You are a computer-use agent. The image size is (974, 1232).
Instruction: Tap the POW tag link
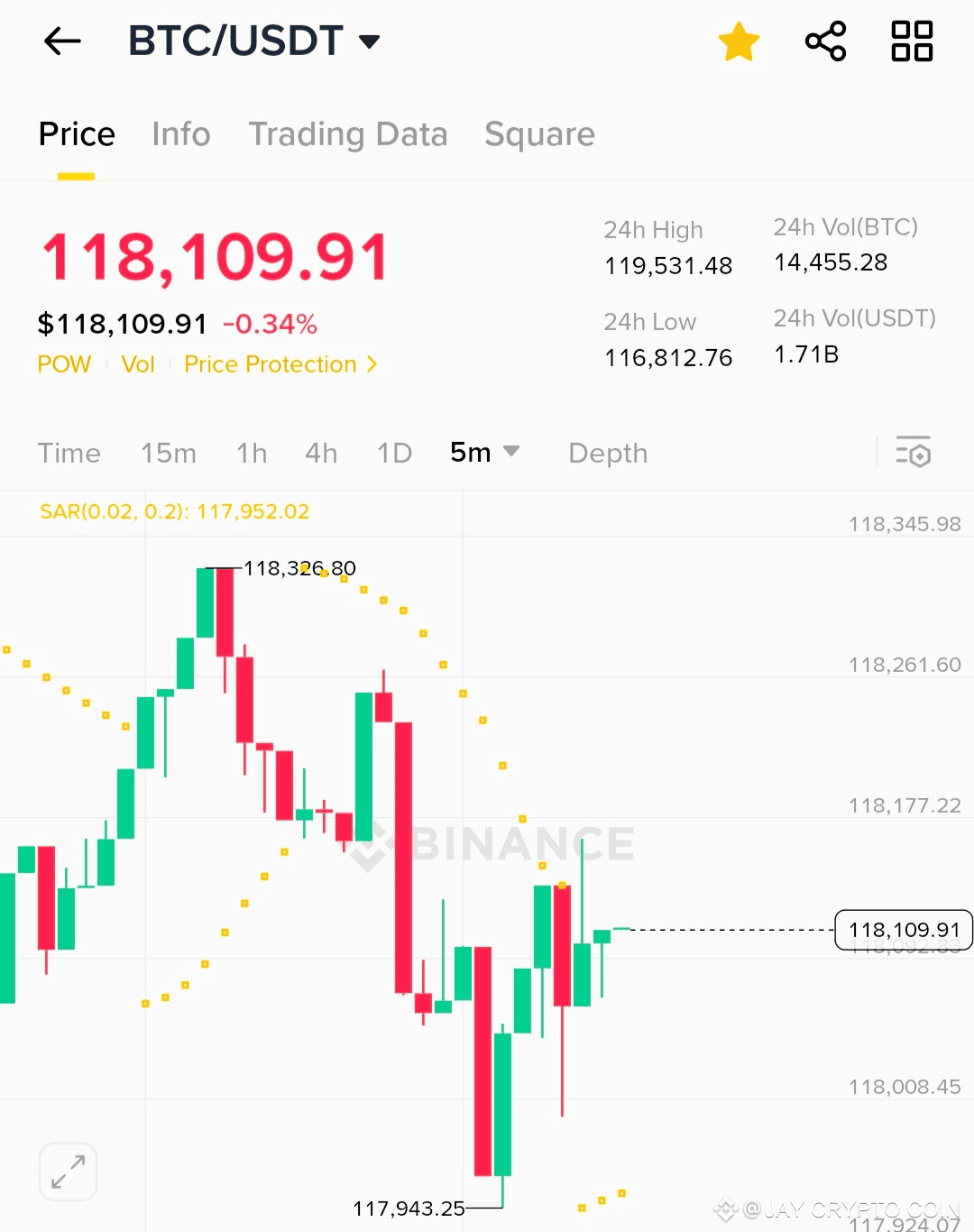(64, 364)
